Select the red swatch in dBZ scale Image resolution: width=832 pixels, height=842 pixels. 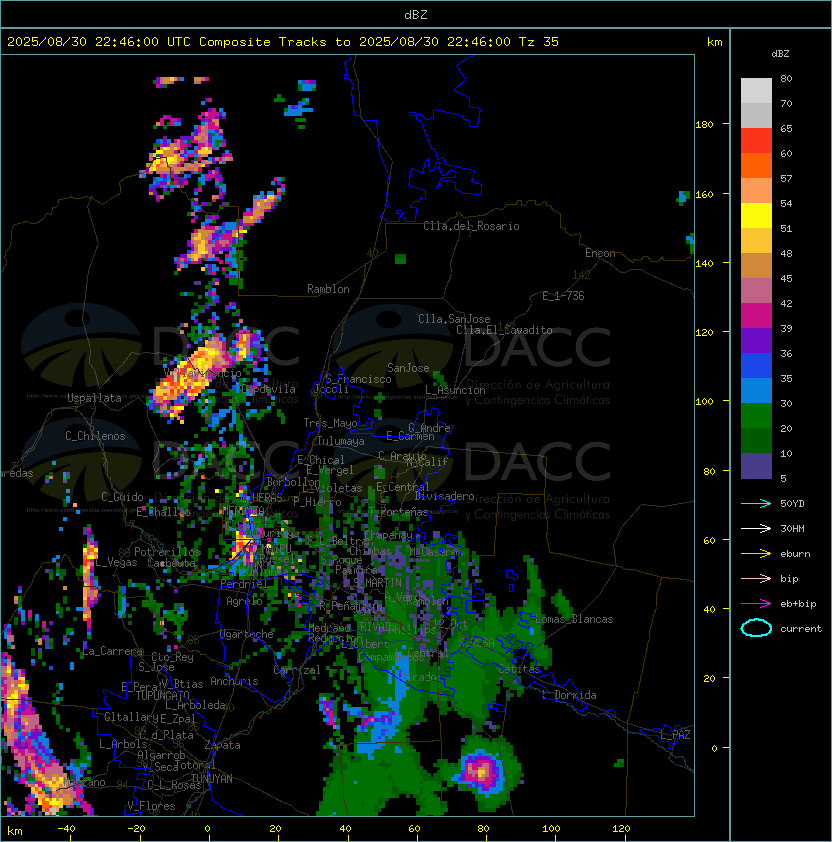point(756,141)
